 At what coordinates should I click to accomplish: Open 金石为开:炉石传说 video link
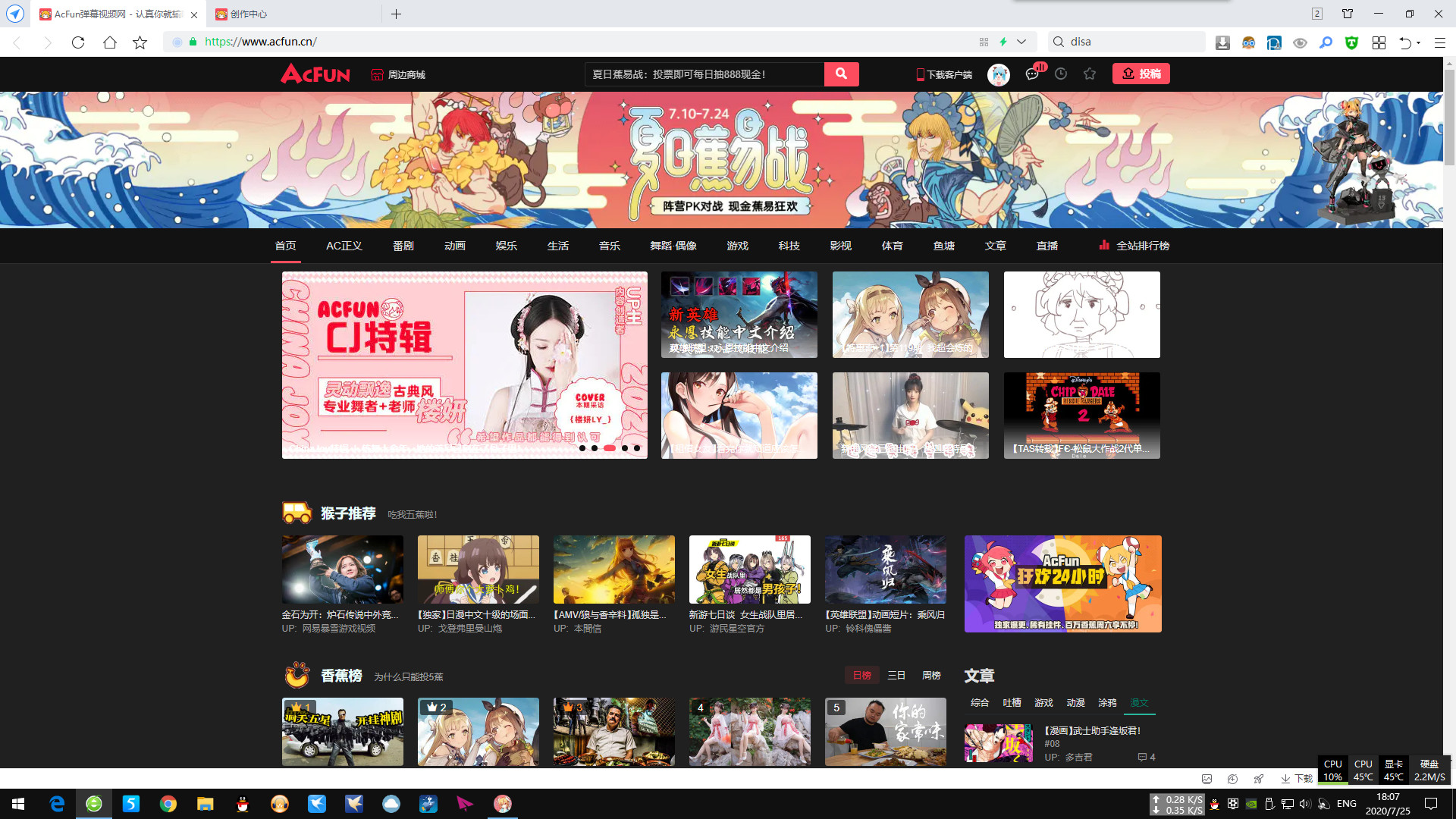click(x=339, y=615)
